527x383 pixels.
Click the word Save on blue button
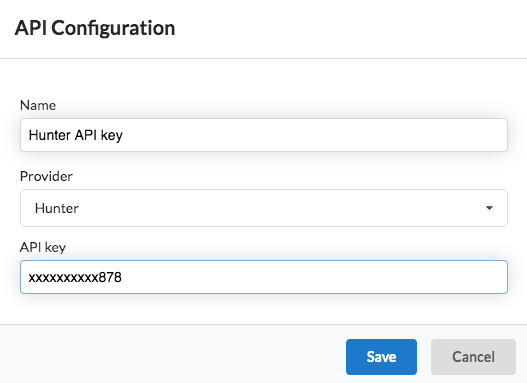coord(381,357)
